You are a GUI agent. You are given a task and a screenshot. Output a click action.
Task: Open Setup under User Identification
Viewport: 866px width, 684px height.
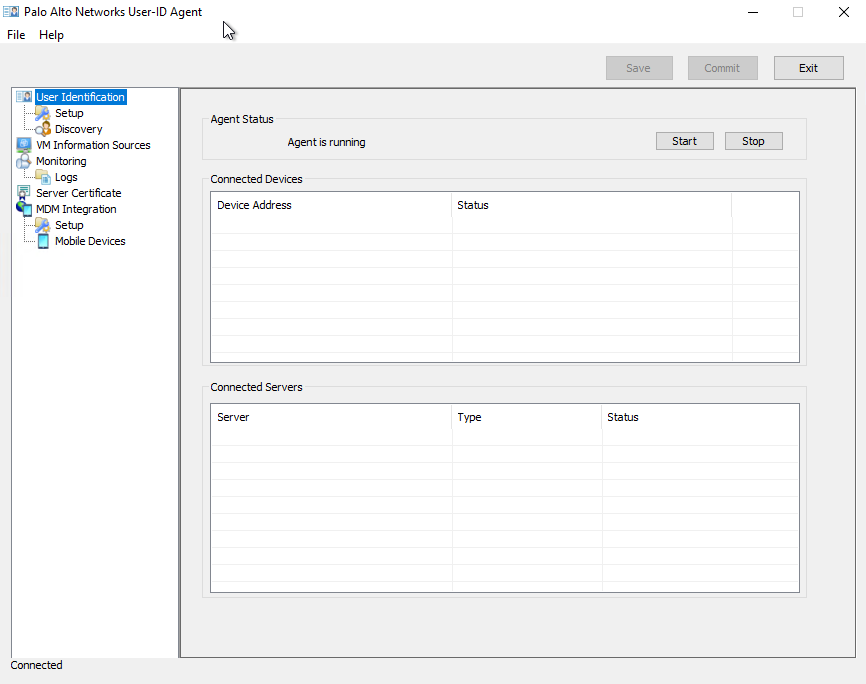69,113
